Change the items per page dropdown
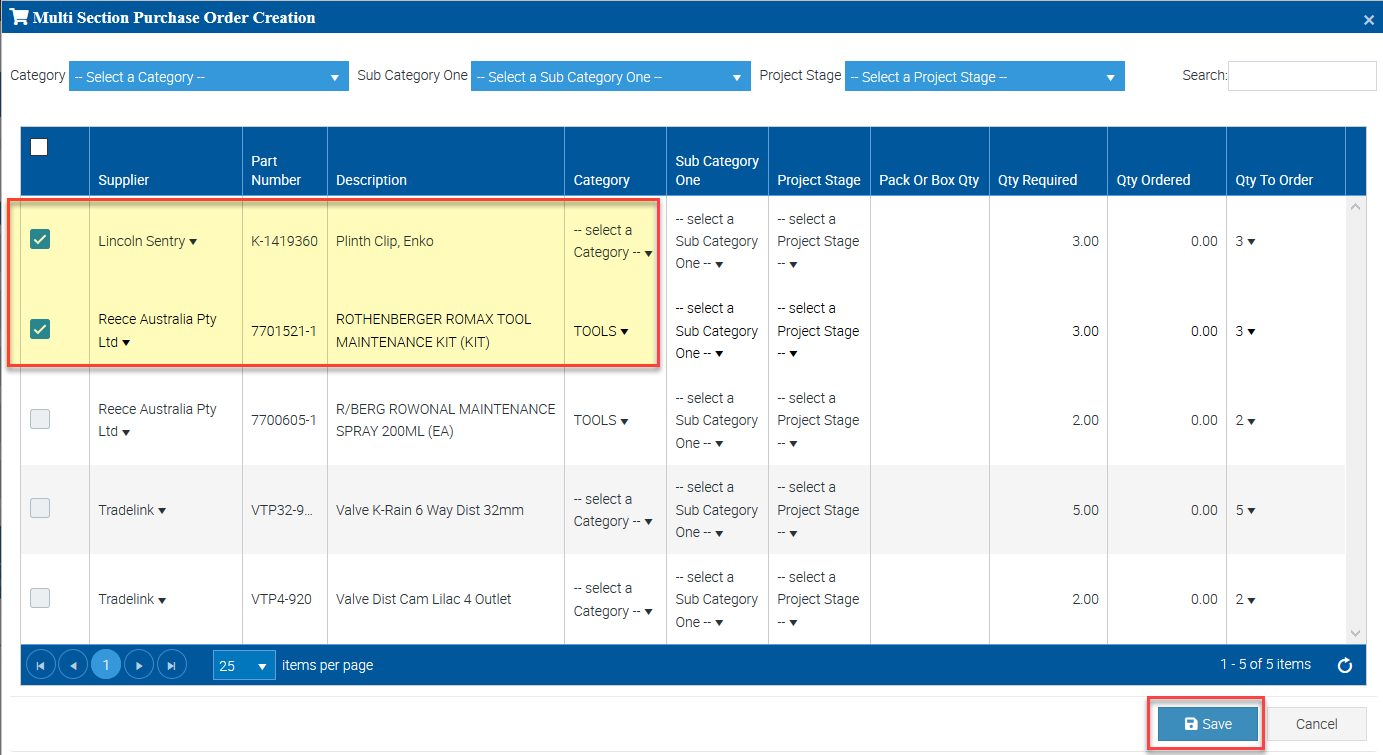This screenshot has height=755, width=1383. pyautogui.click(x=244, y=666)
